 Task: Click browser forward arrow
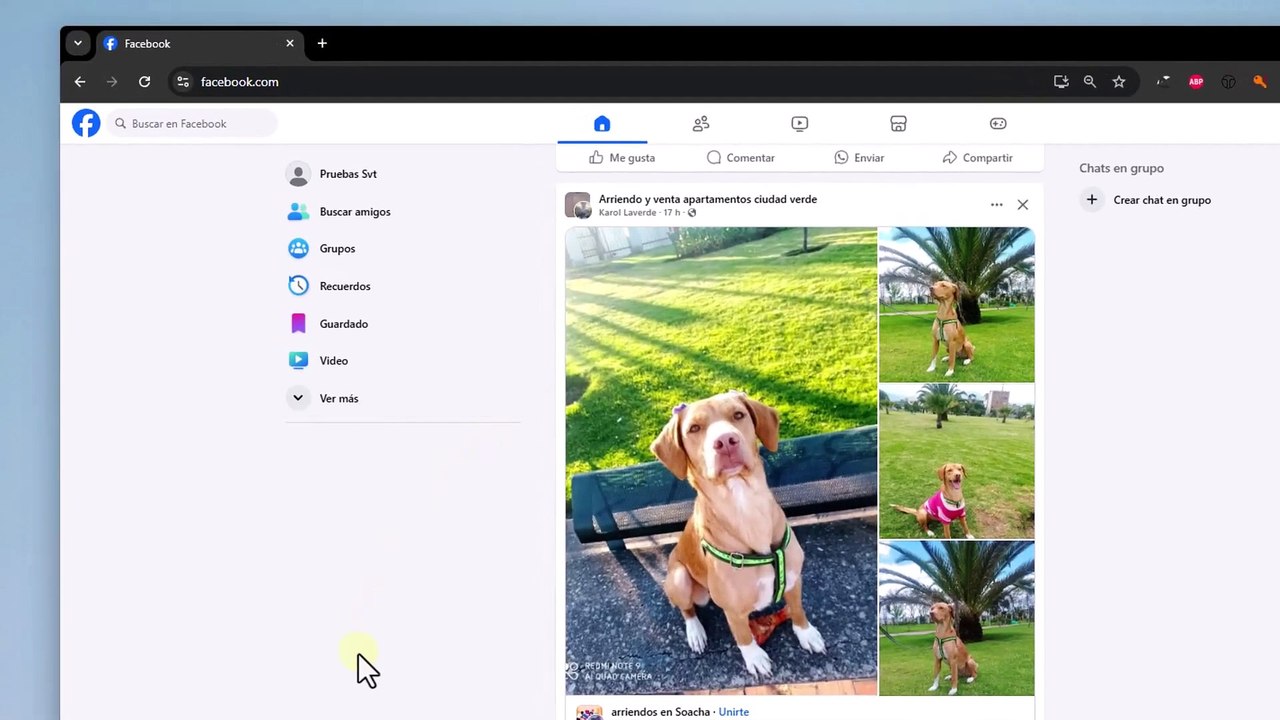(112, 82)
